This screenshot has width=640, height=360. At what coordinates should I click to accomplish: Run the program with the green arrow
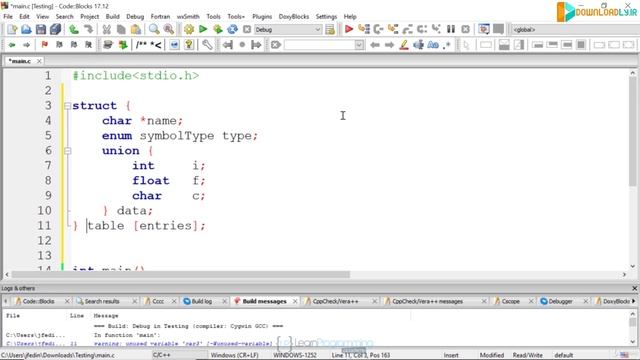[x=203, y=29]
